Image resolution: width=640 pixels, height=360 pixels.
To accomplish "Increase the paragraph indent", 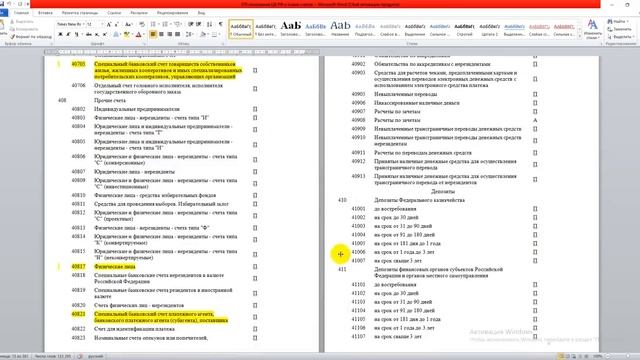I will pyautogui.click(x=198, y=24).
